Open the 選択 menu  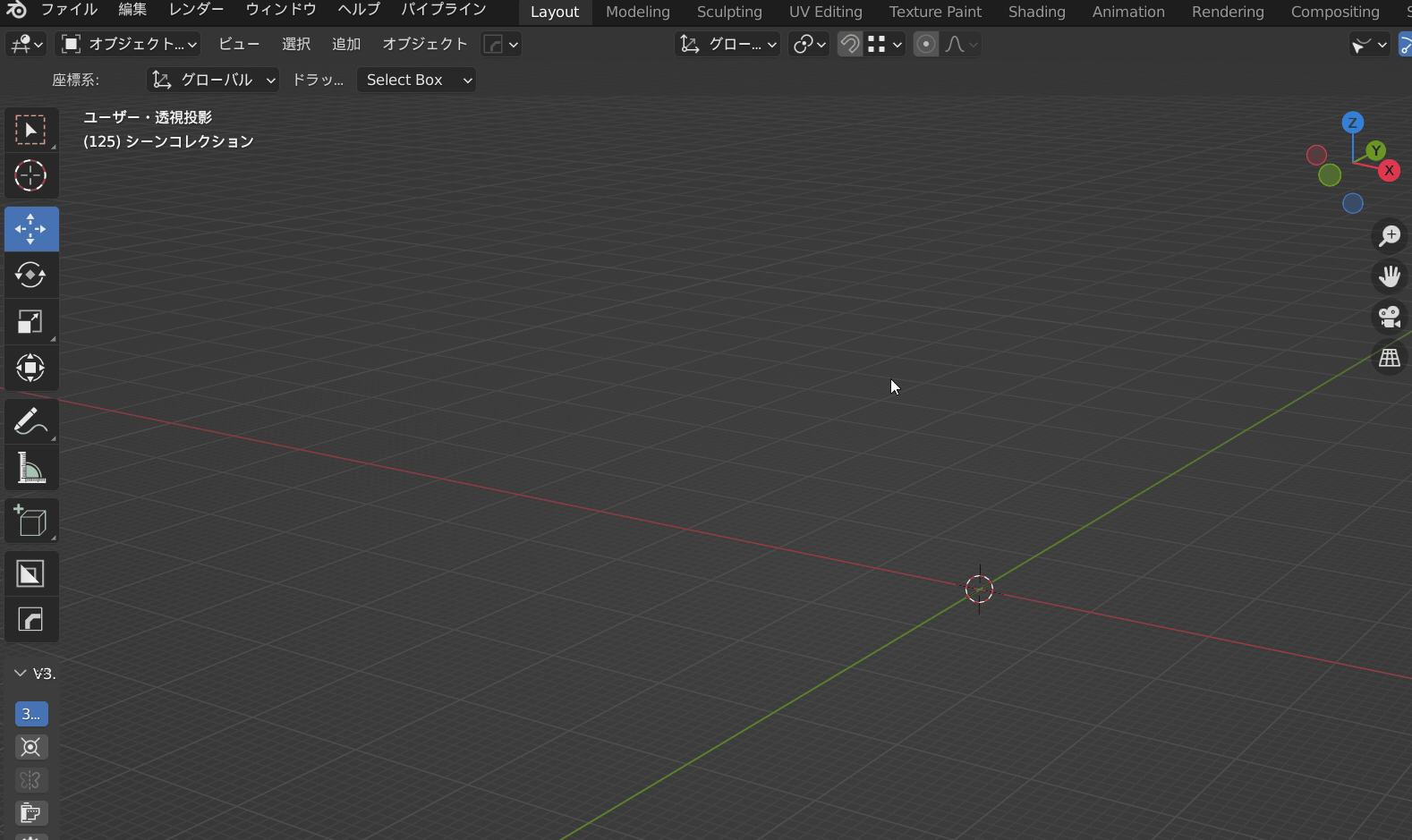pos(296,44)
